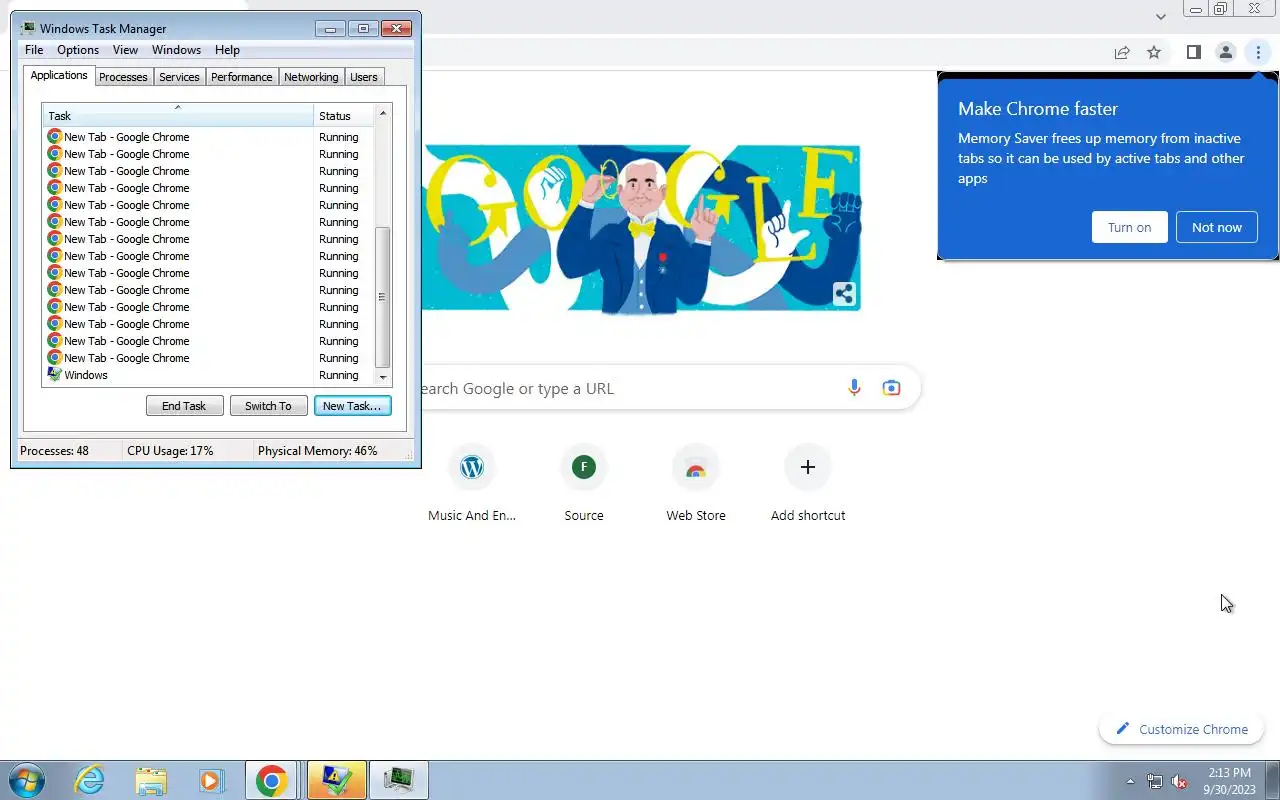Open the Options menu in Task Manager
The image size is (1280, 800).
[78, 50]
